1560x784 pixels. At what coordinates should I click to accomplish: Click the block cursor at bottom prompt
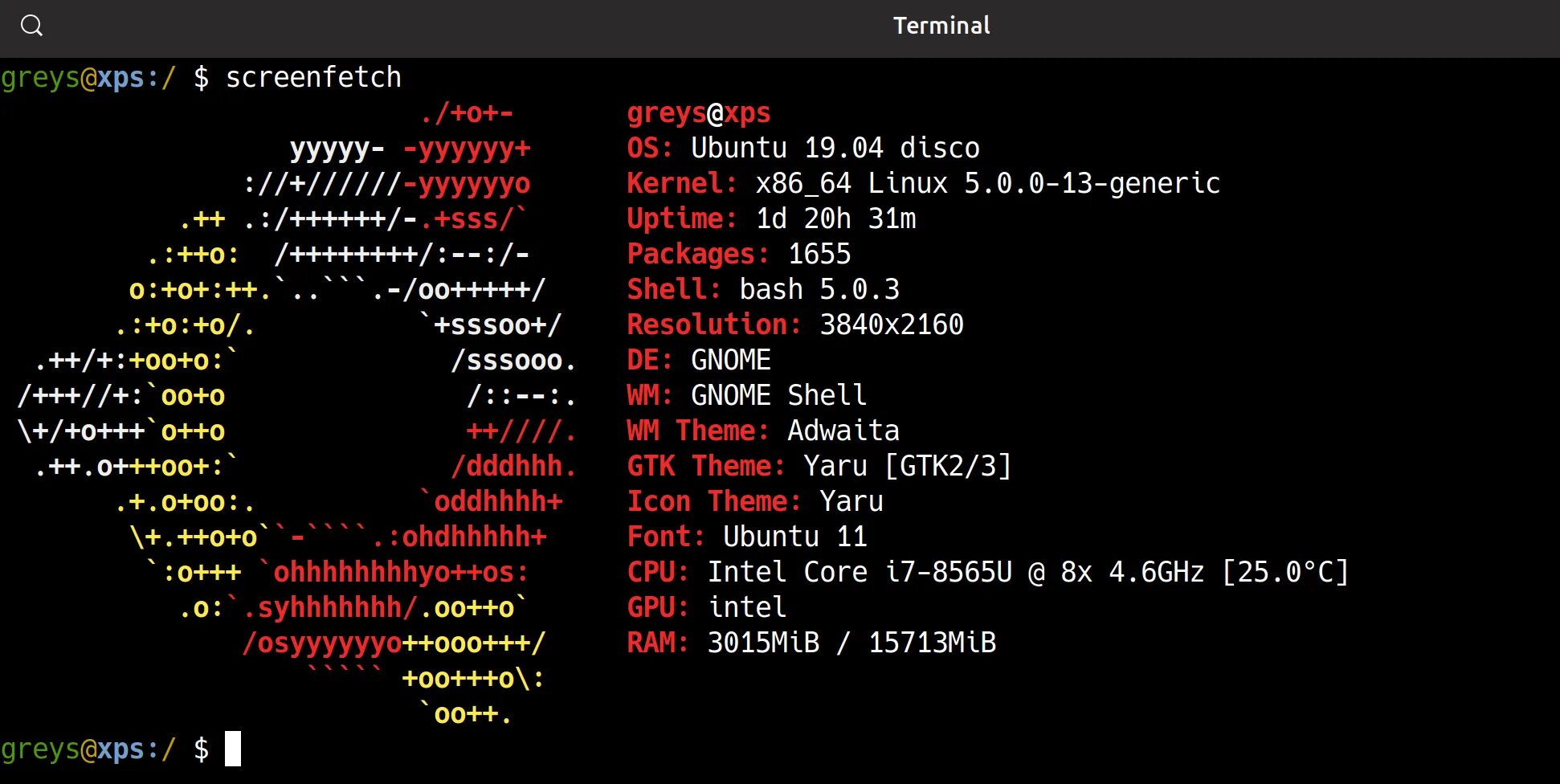click(233, 749)
